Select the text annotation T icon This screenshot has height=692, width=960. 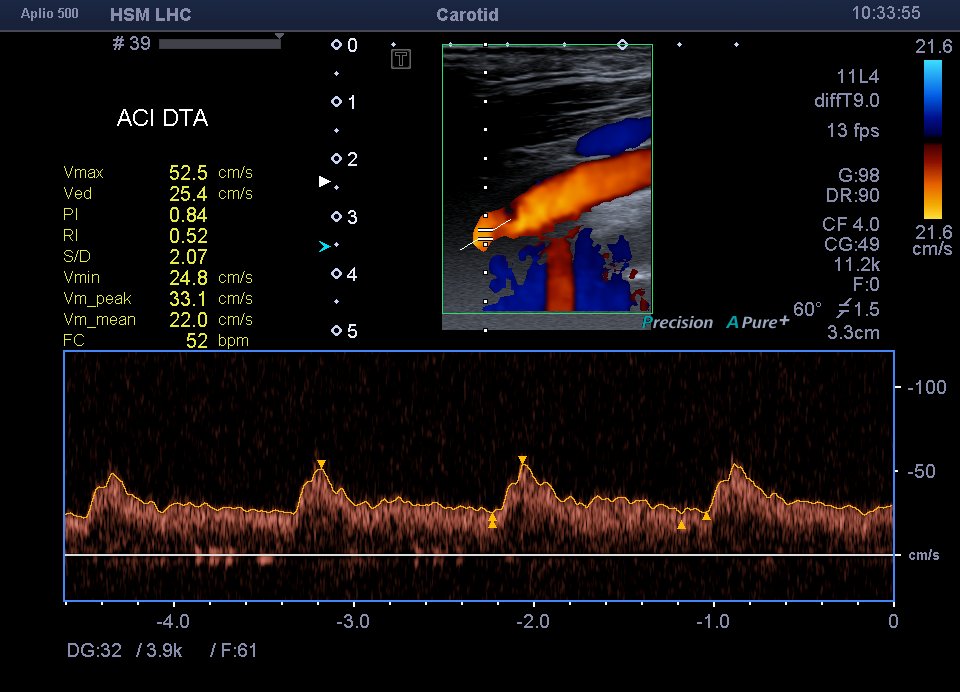[x=400, y=59]
